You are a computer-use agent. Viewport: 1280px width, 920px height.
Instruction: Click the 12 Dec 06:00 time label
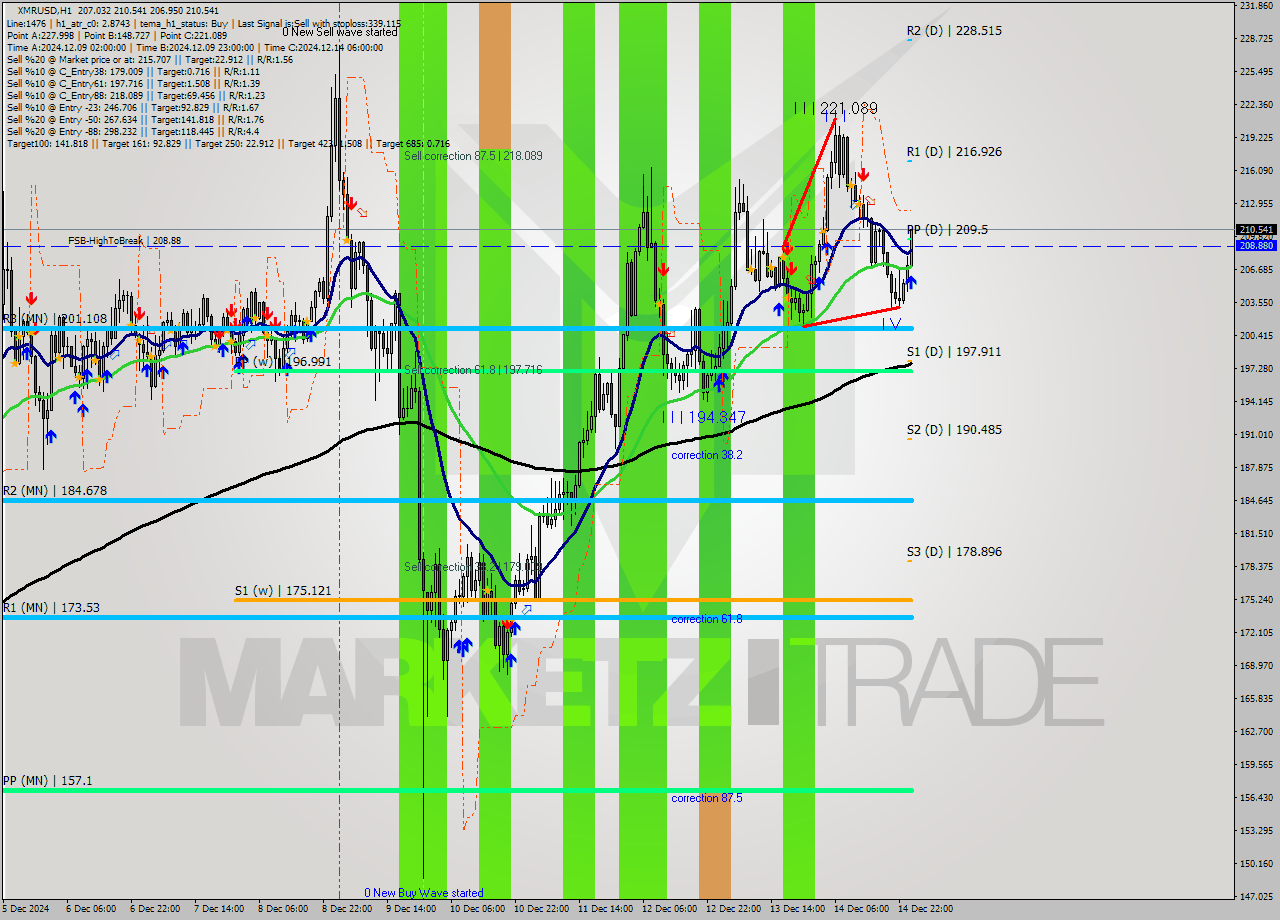(670, 909)
